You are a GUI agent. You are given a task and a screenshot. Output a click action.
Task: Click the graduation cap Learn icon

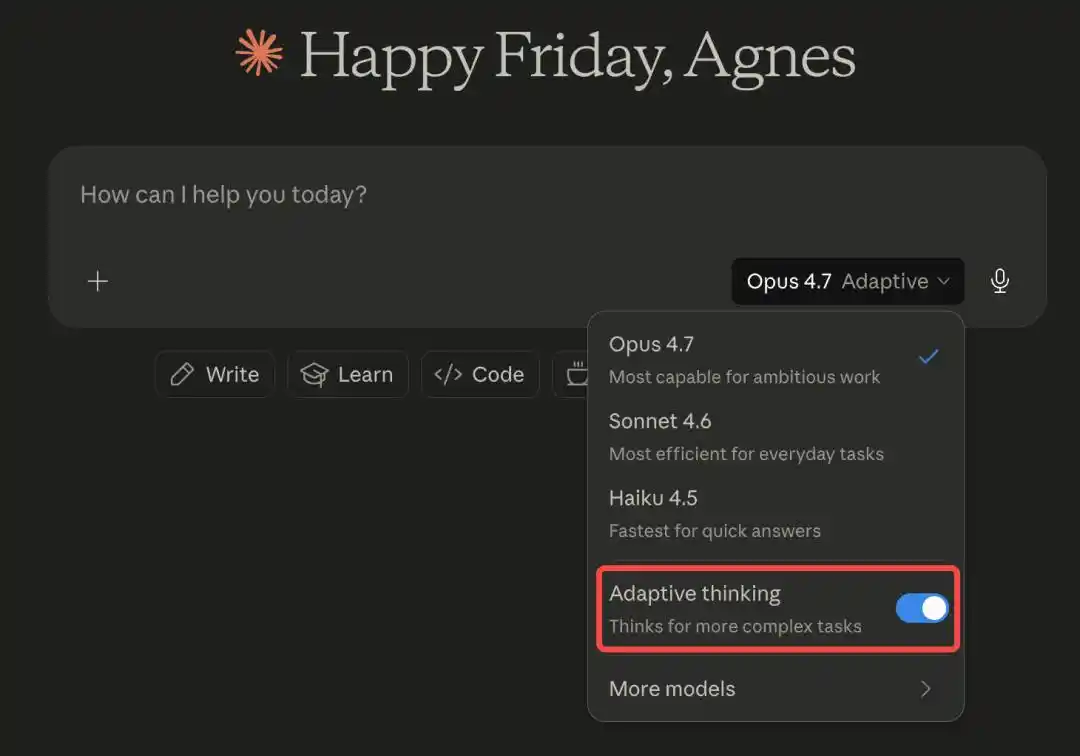[x=314, y=375]
